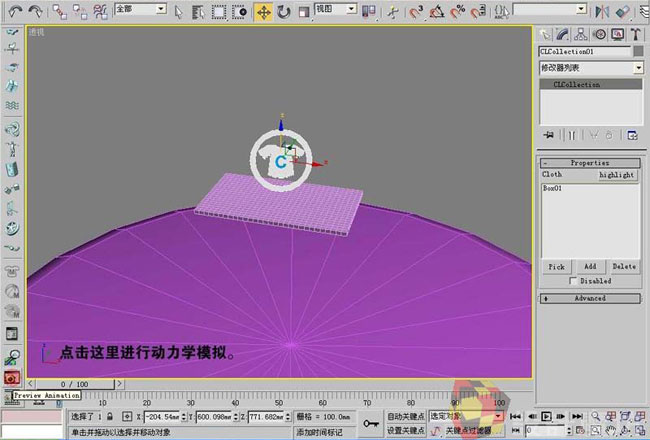Screen dimensions: 650x440
Task: Enable the Disabled checkbox
Action: click(x=573, y=281)
